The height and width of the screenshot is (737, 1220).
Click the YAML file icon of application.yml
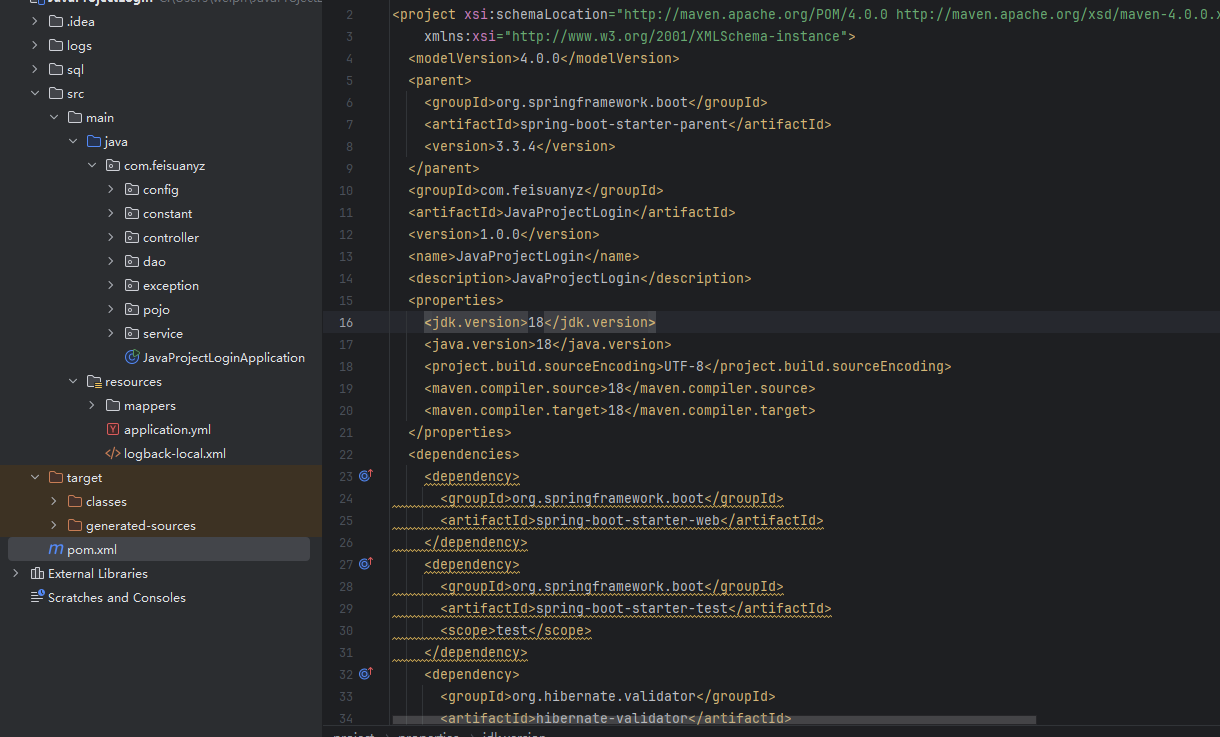pos(113,429)
